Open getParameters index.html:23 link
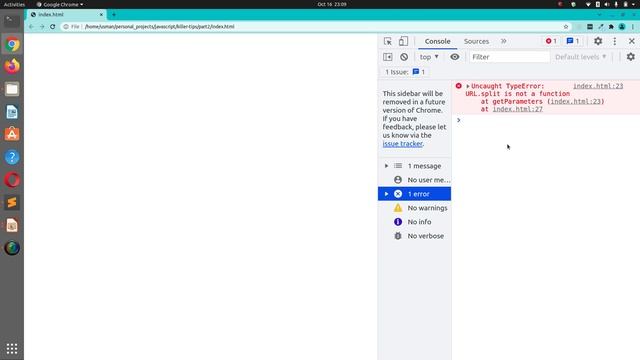This screenshot has height=360, width=640. tap(576, 101)
